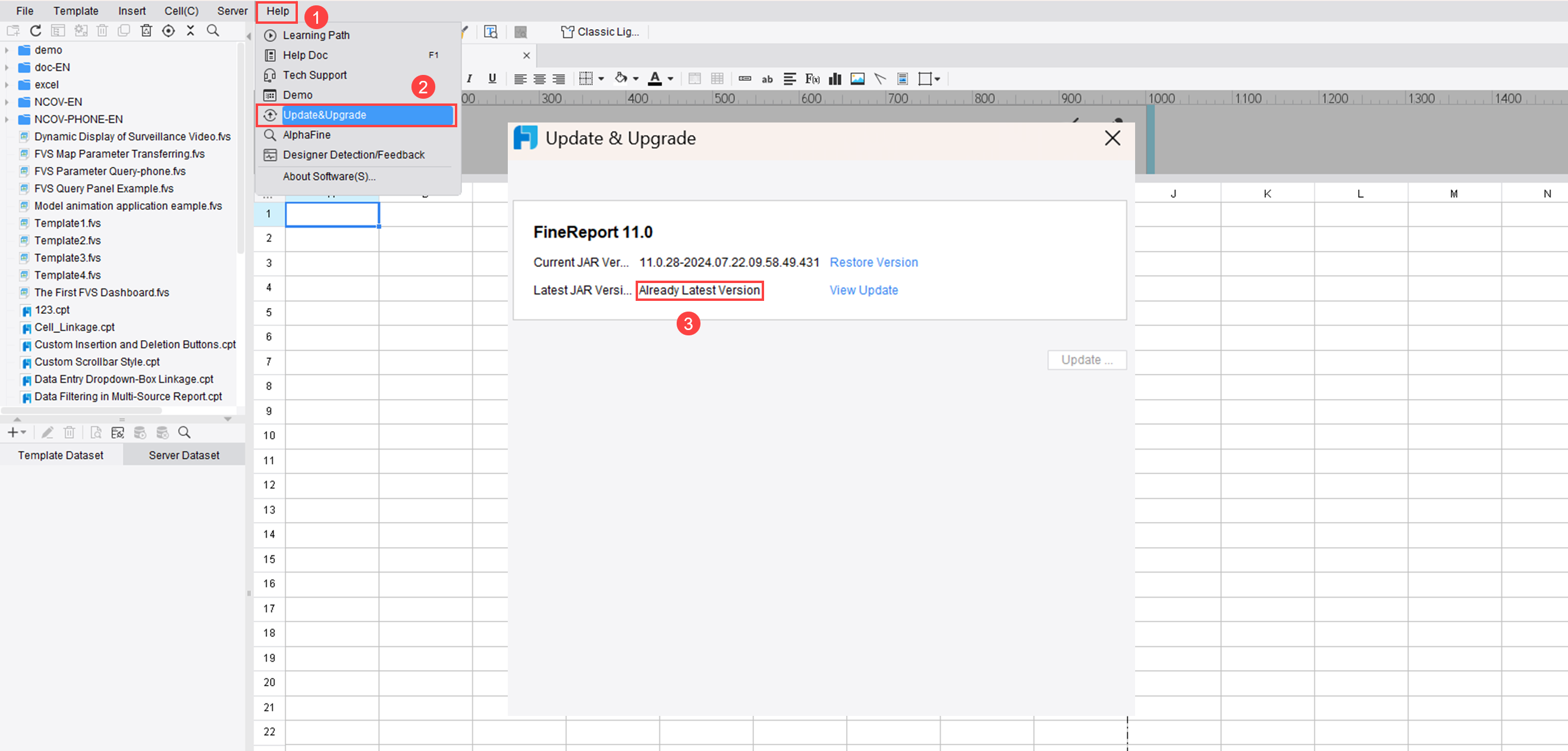Screen dimensions: 1568x751
Task: Open the font color swatch
Action: coord(655,79)
